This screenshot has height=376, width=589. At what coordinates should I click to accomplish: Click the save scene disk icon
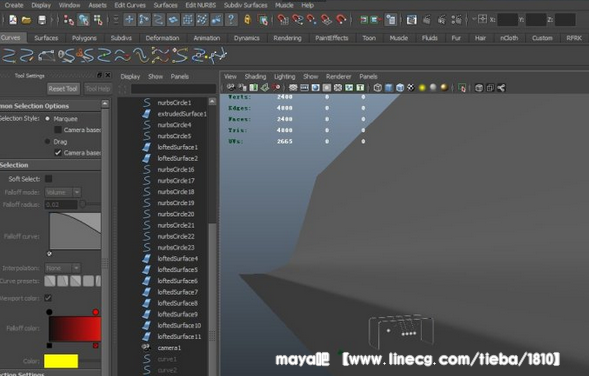tap(41, 20)
